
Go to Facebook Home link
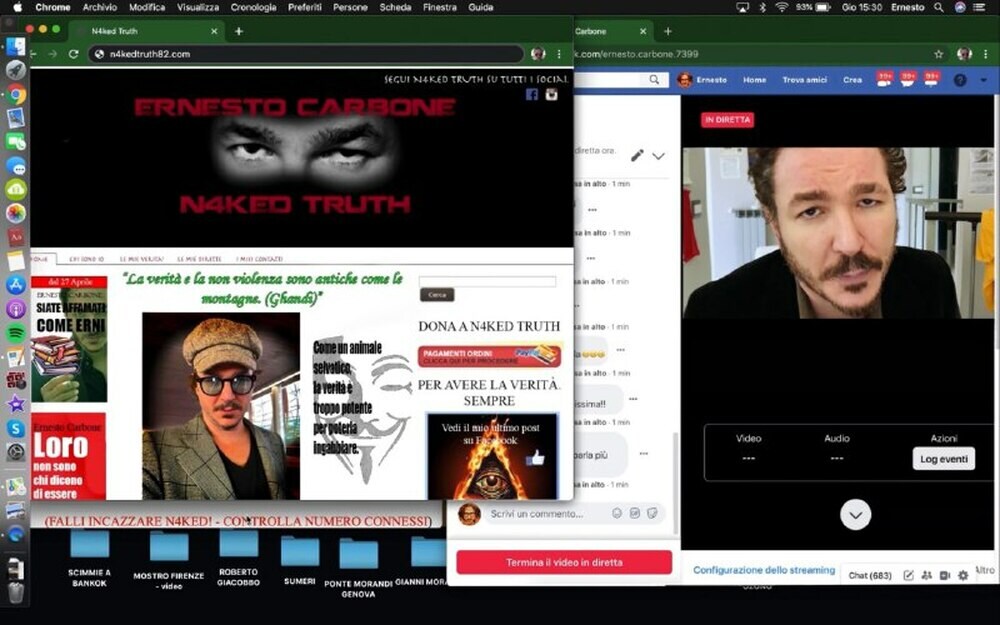coord(754,80)
